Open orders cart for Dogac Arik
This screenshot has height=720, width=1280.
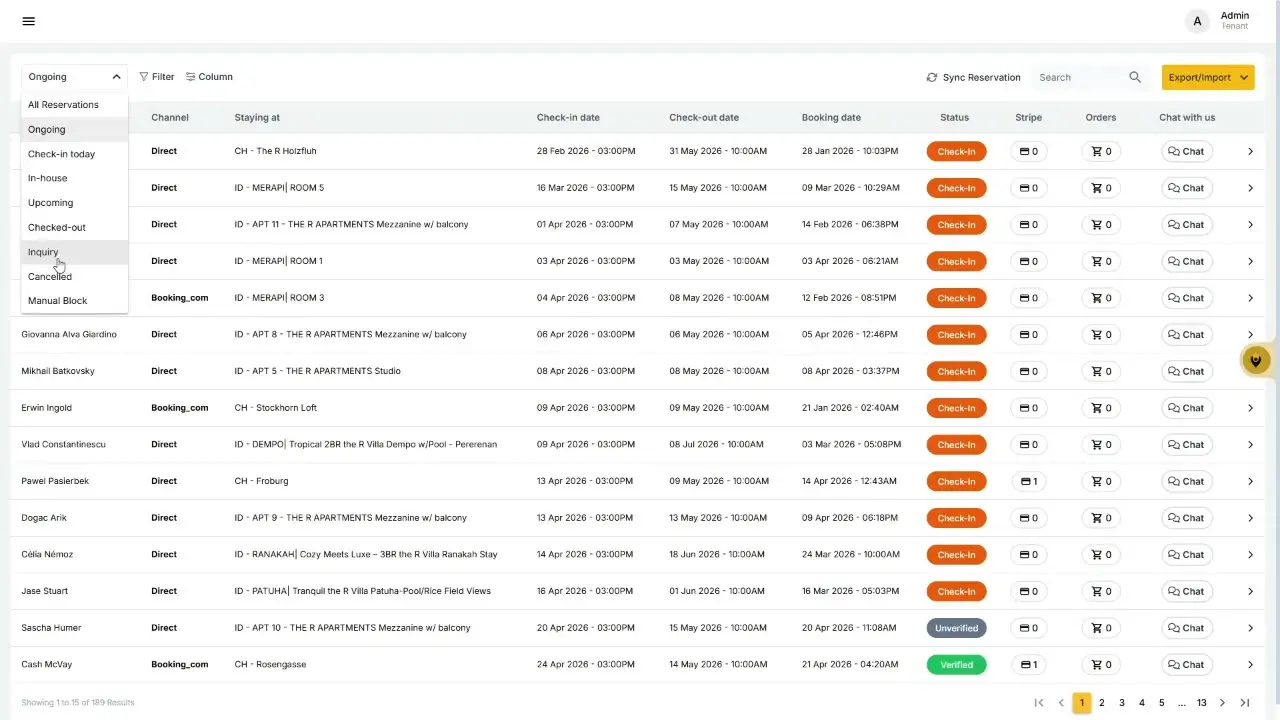coord(1101,518)
